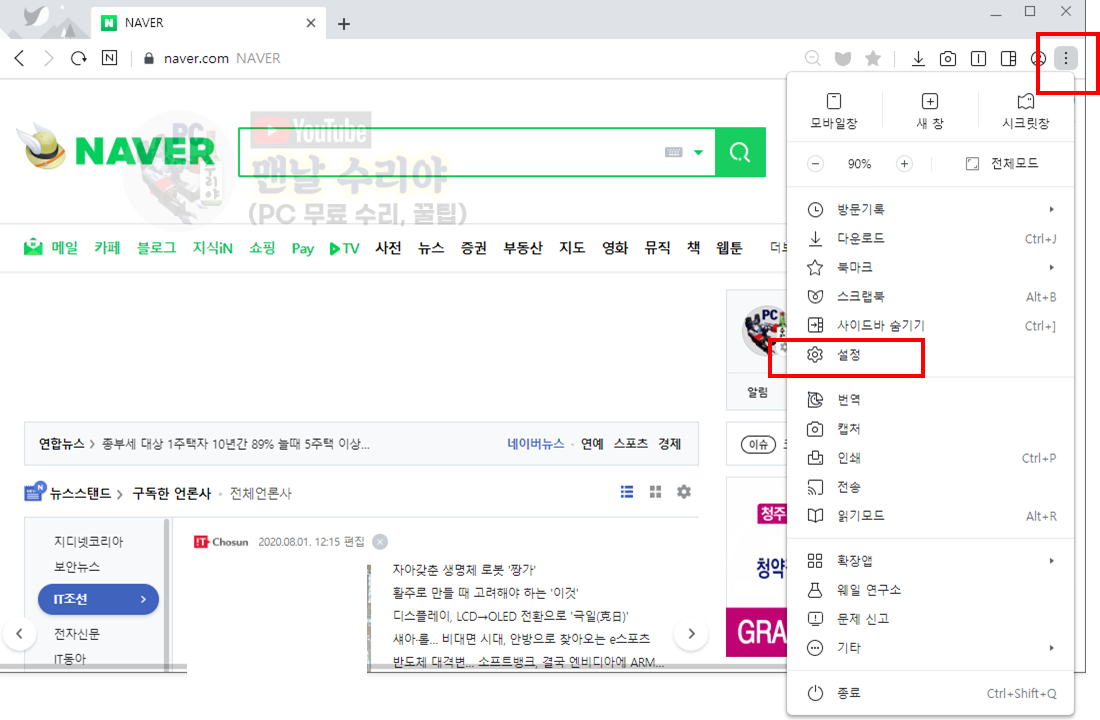Screen dimensions: 1100x720
Task: Increase zoom with the plus button
Action: (904, 164)
